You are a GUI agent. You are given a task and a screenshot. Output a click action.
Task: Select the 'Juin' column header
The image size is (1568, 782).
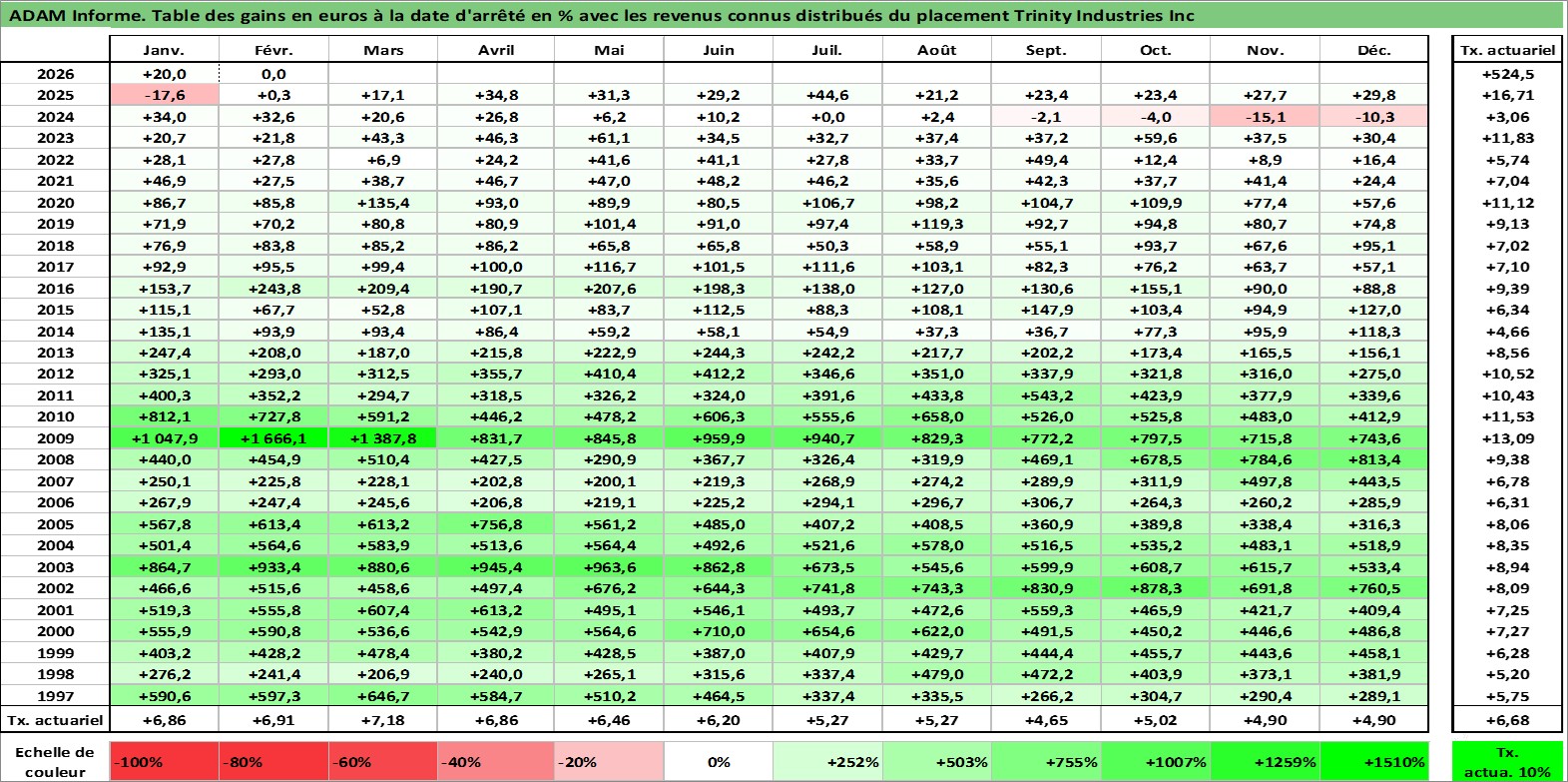coord(719,50)
